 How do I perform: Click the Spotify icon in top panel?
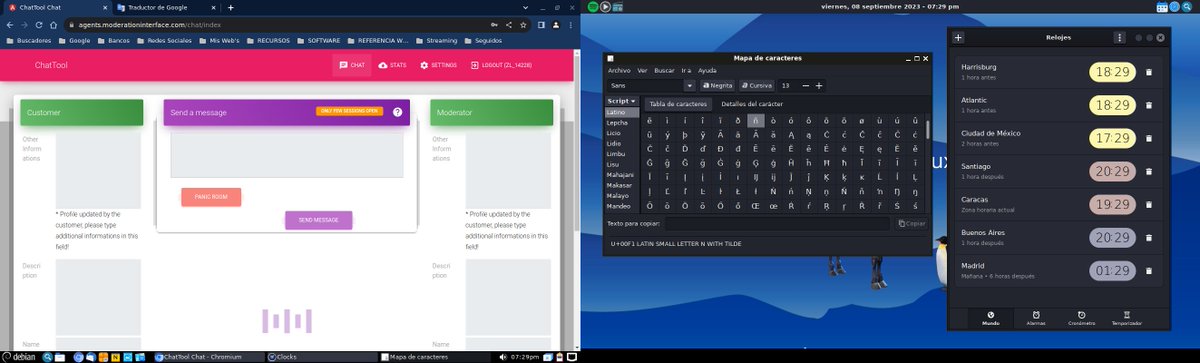point(593,7)
